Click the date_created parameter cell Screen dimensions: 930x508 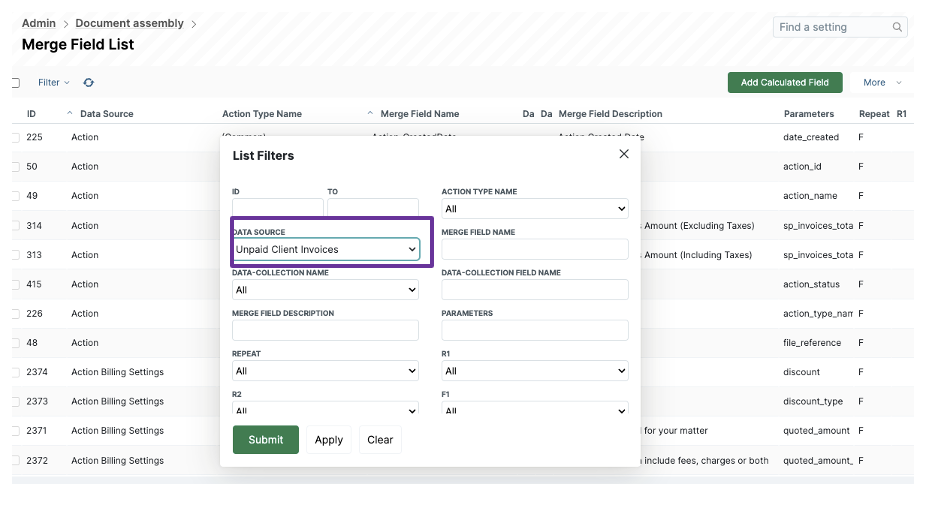[x=811, y=137]
